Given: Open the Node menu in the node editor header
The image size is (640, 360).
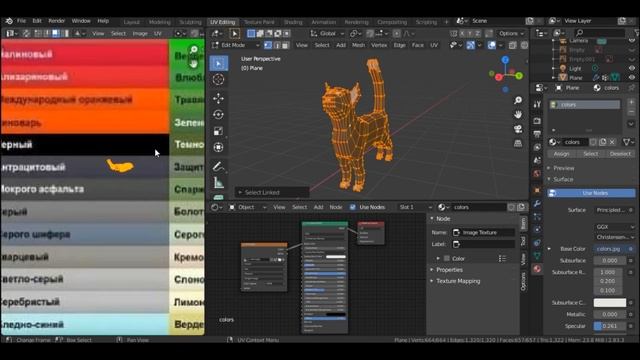Looking at the screenshot, I should point(336,207).
